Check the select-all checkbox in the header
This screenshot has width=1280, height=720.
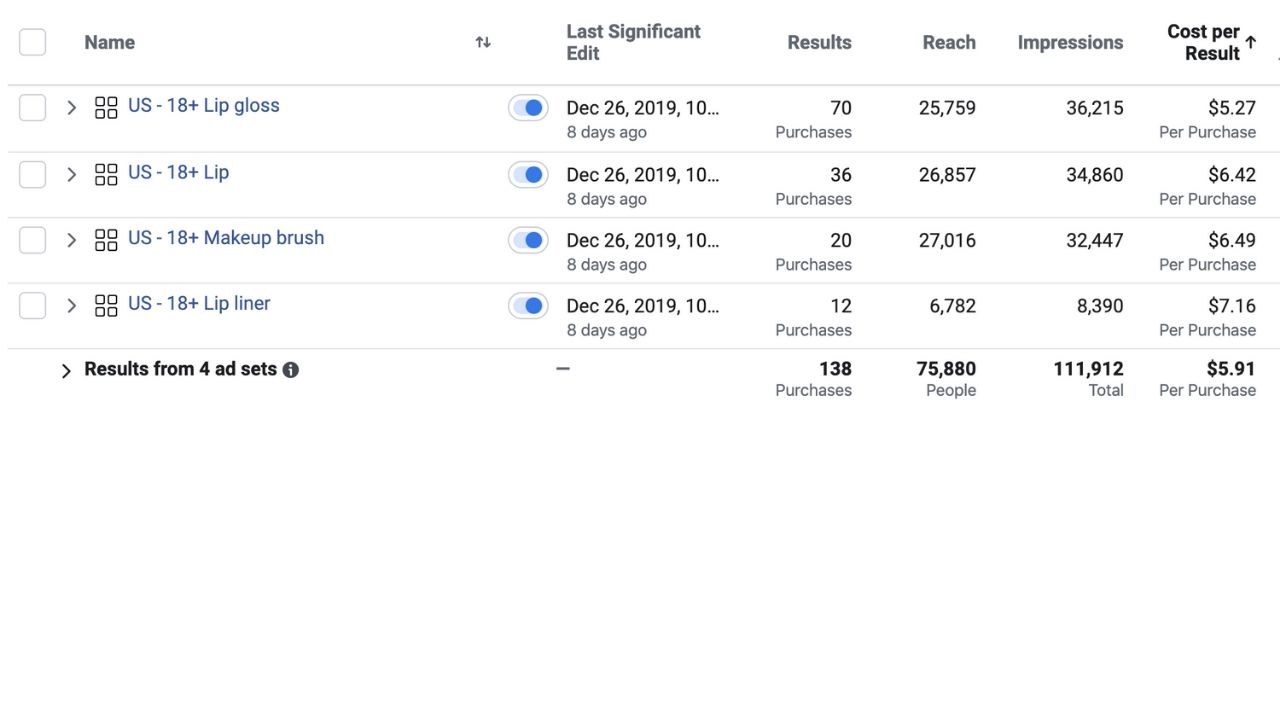[x=32, y=41]
